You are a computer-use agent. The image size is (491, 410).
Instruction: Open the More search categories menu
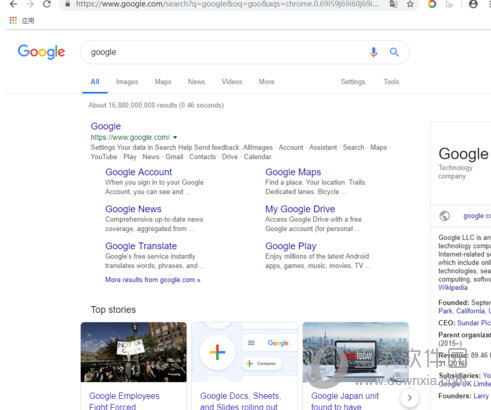click(267, 82)
